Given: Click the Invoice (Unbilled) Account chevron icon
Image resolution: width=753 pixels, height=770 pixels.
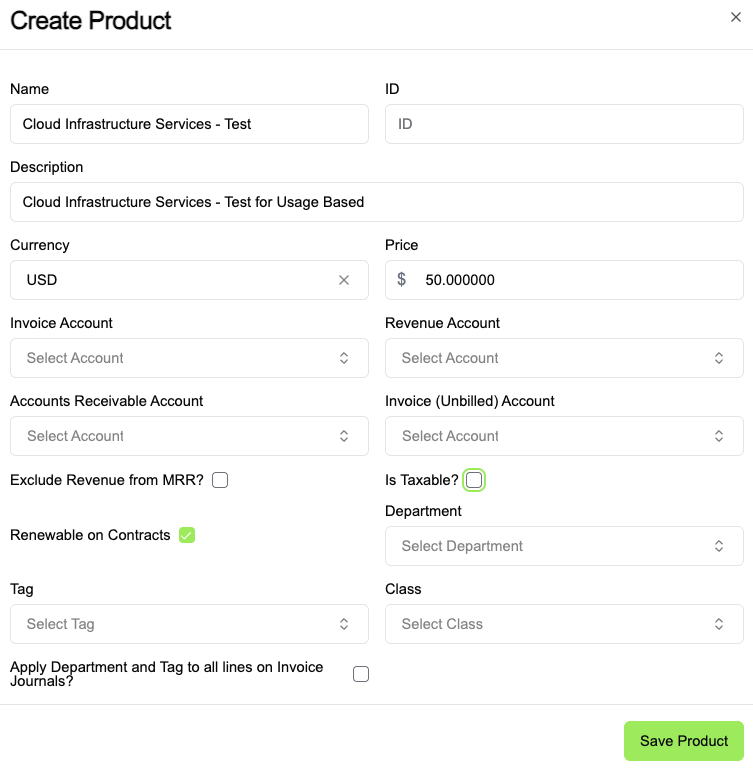Looking at the screenshot, I should tap(719, 436).
